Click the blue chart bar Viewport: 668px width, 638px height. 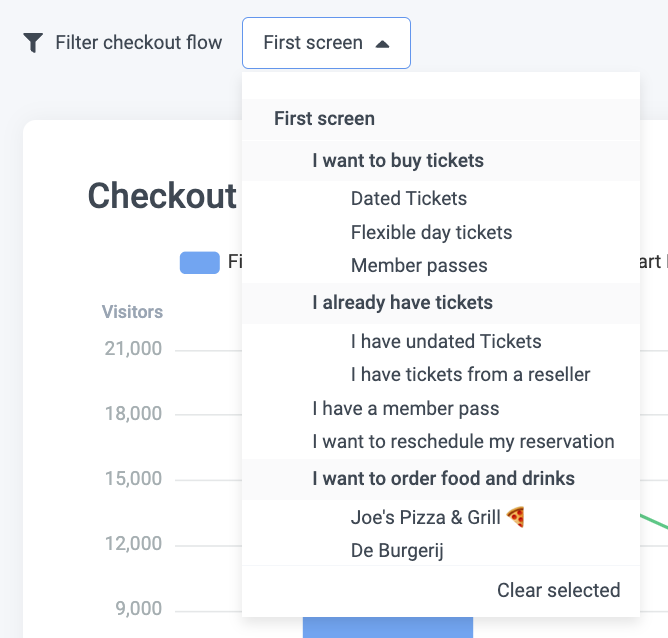coord(387,627)
